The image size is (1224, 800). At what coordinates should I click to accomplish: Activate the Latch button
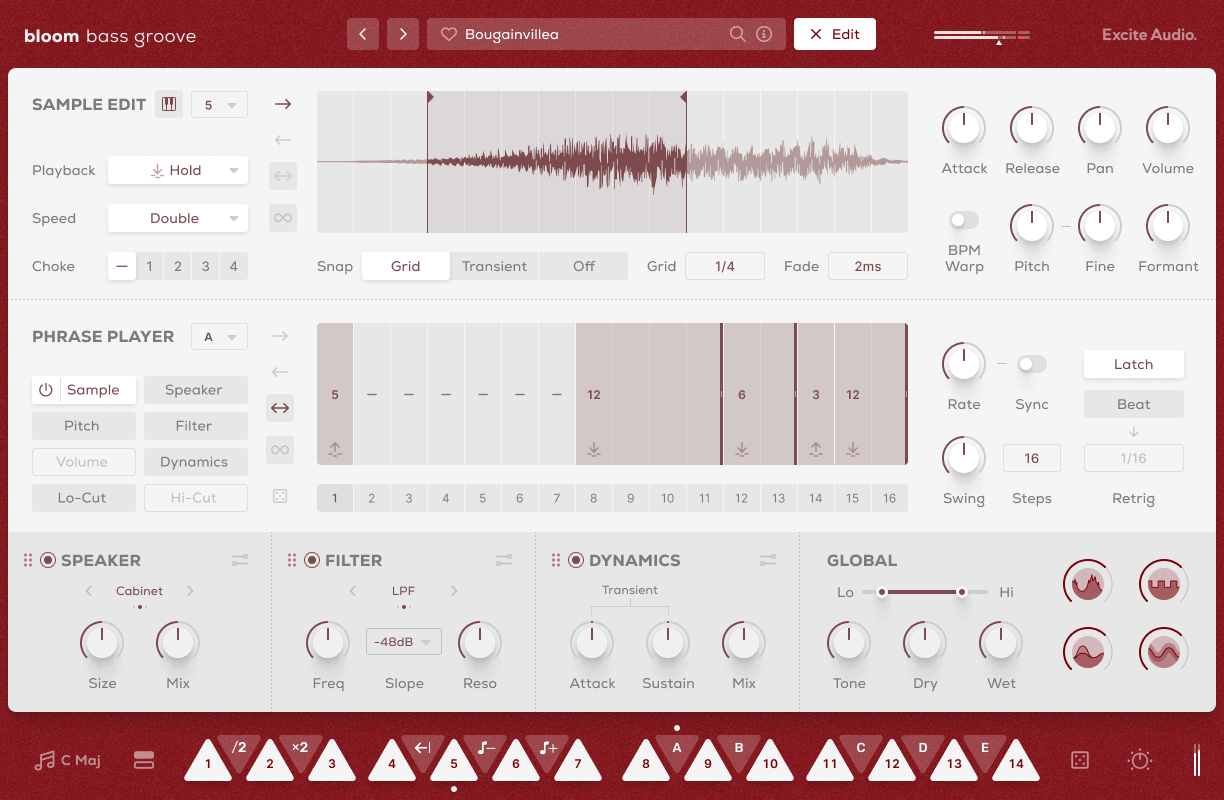coord(1133,364)
